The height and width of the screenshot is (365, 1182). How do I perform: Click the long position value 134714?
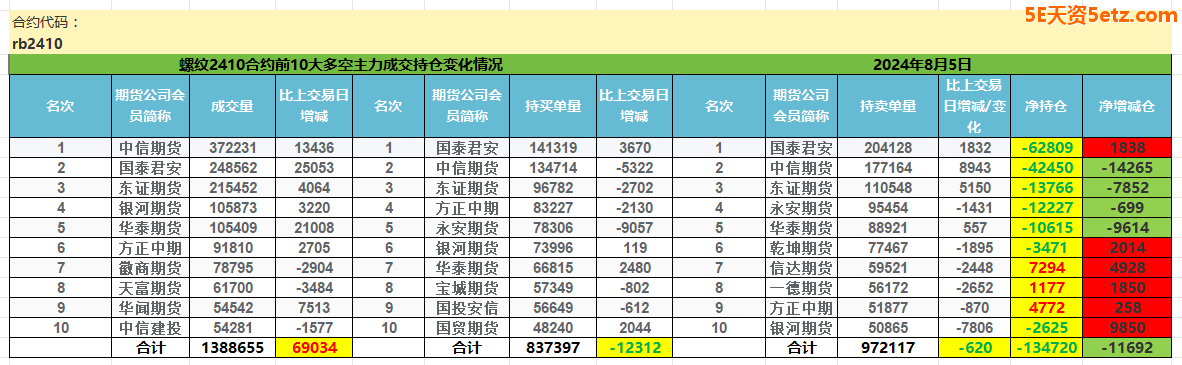[553, 166]
